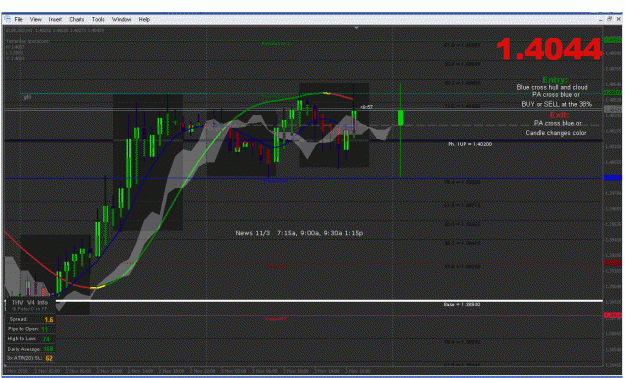This screenshot has width=625, height=378.
Task: Click the High to Low value 74
Action: coord(46,339)
